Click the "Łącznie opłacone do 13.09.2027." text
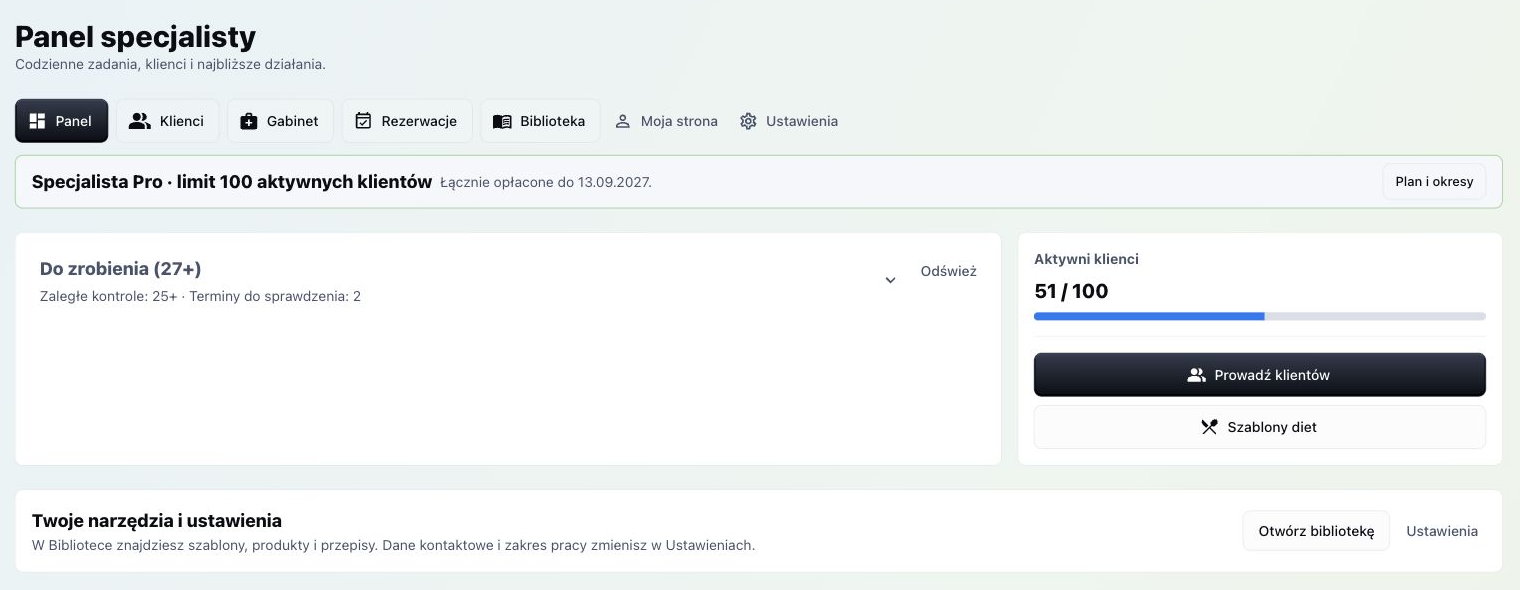The width and height of the screenshot is (1520, 590). [x=546, y=183]
